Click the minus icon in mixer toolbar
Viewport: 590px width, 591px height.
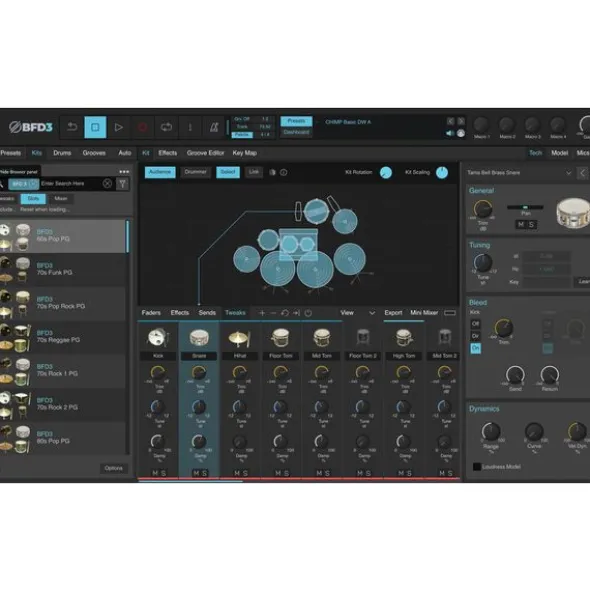pyautogui.click(x=273, y=313)
